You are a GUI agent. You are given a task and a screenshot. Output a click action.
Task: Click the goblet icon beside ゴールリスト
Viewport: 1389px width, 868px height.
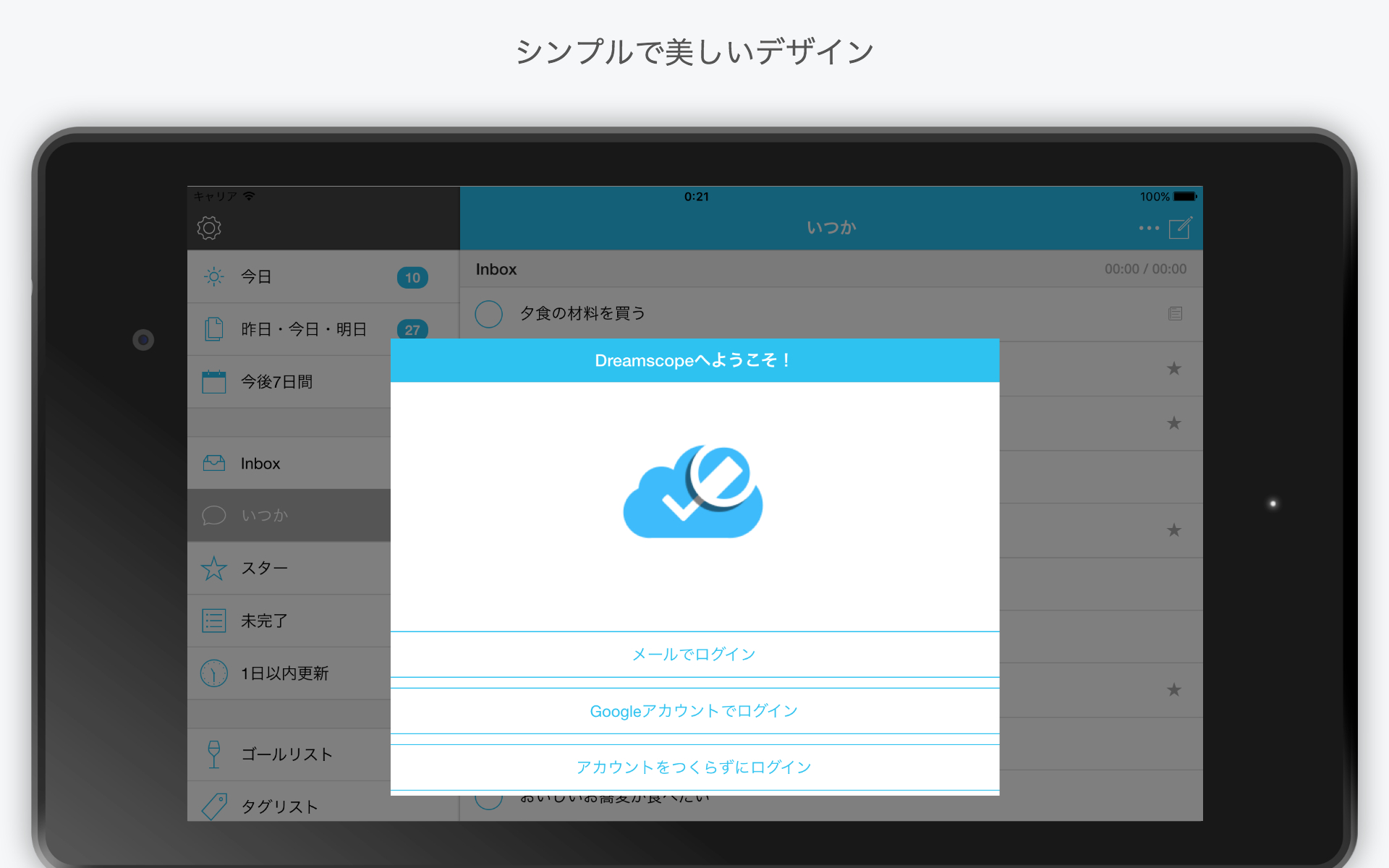tap(214, 754)
